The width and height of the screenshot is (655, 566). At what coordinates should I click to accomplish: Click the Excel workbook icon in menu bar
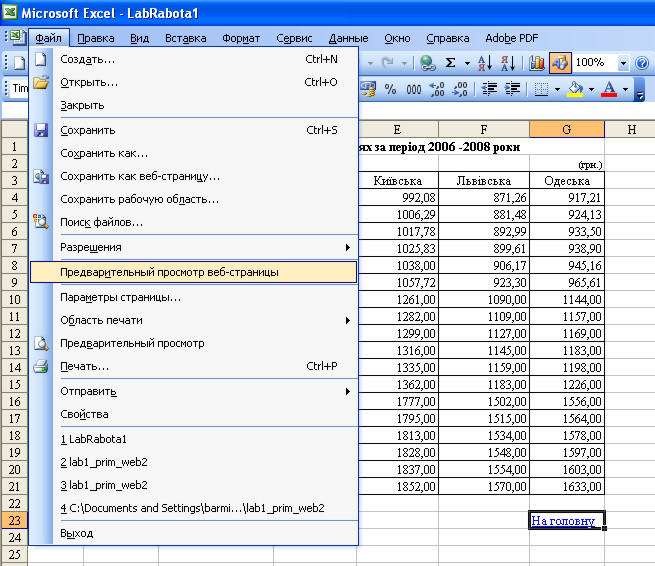coord(18,38)
